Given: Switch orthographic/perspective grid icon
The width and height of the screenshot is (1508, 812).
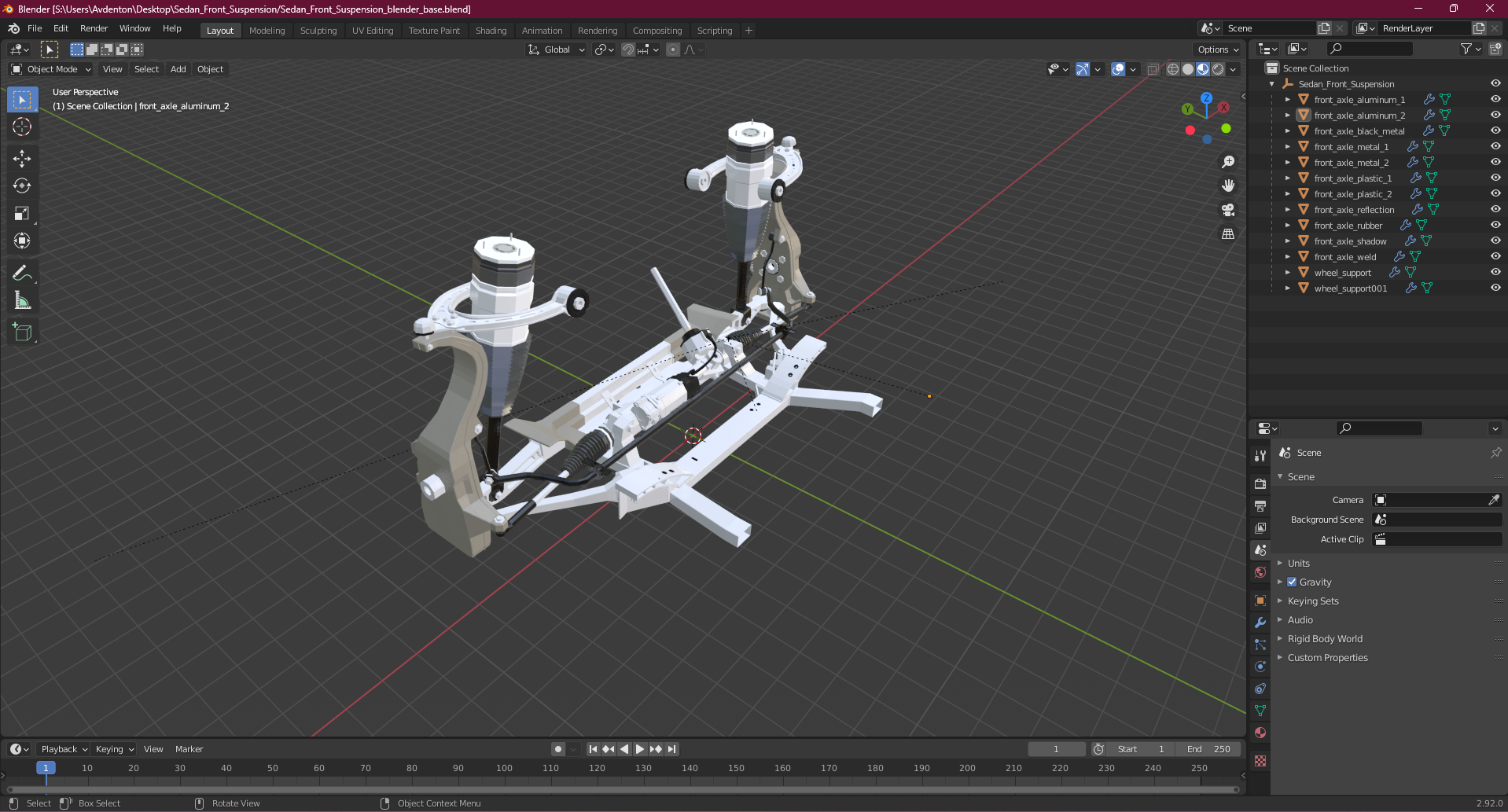Looking at the screenshot, I should click(x=1228, y=234).
